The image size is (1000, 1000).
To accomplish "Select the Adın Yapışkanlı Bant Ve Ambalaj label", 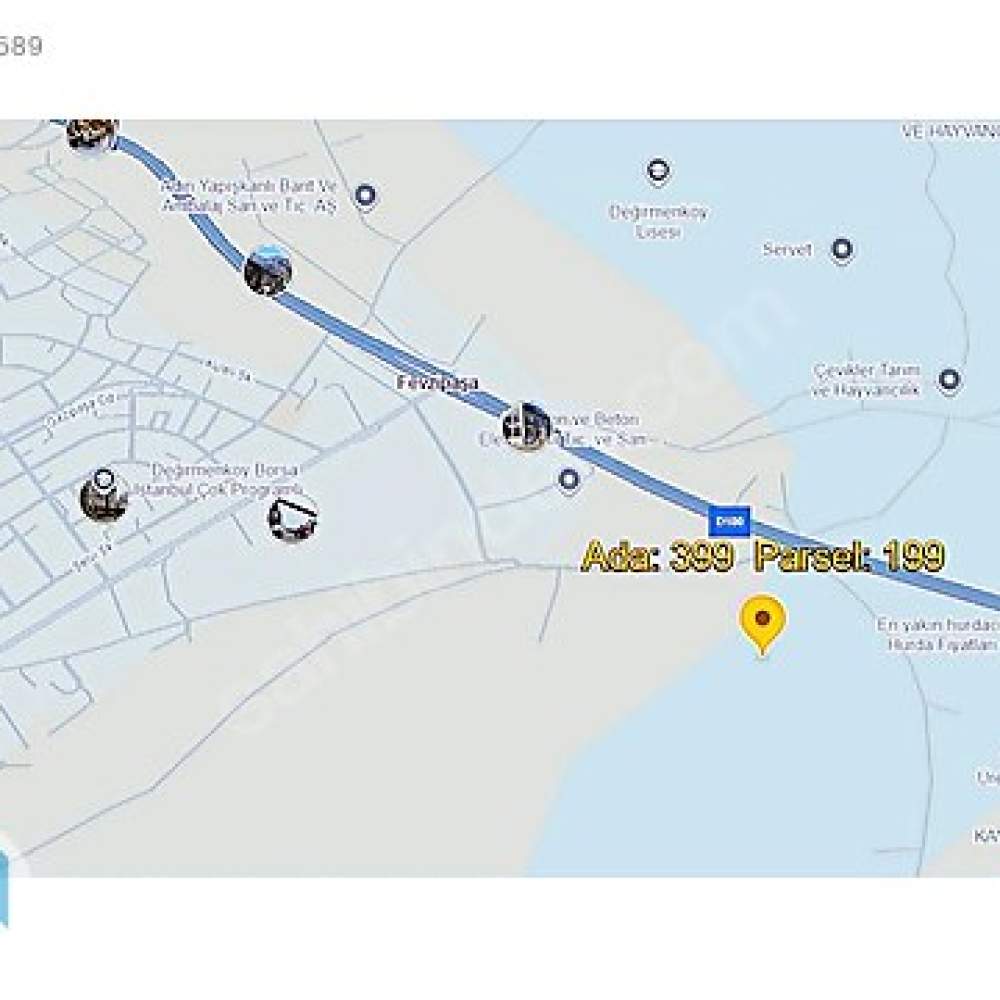I will (x=248, y=196).
